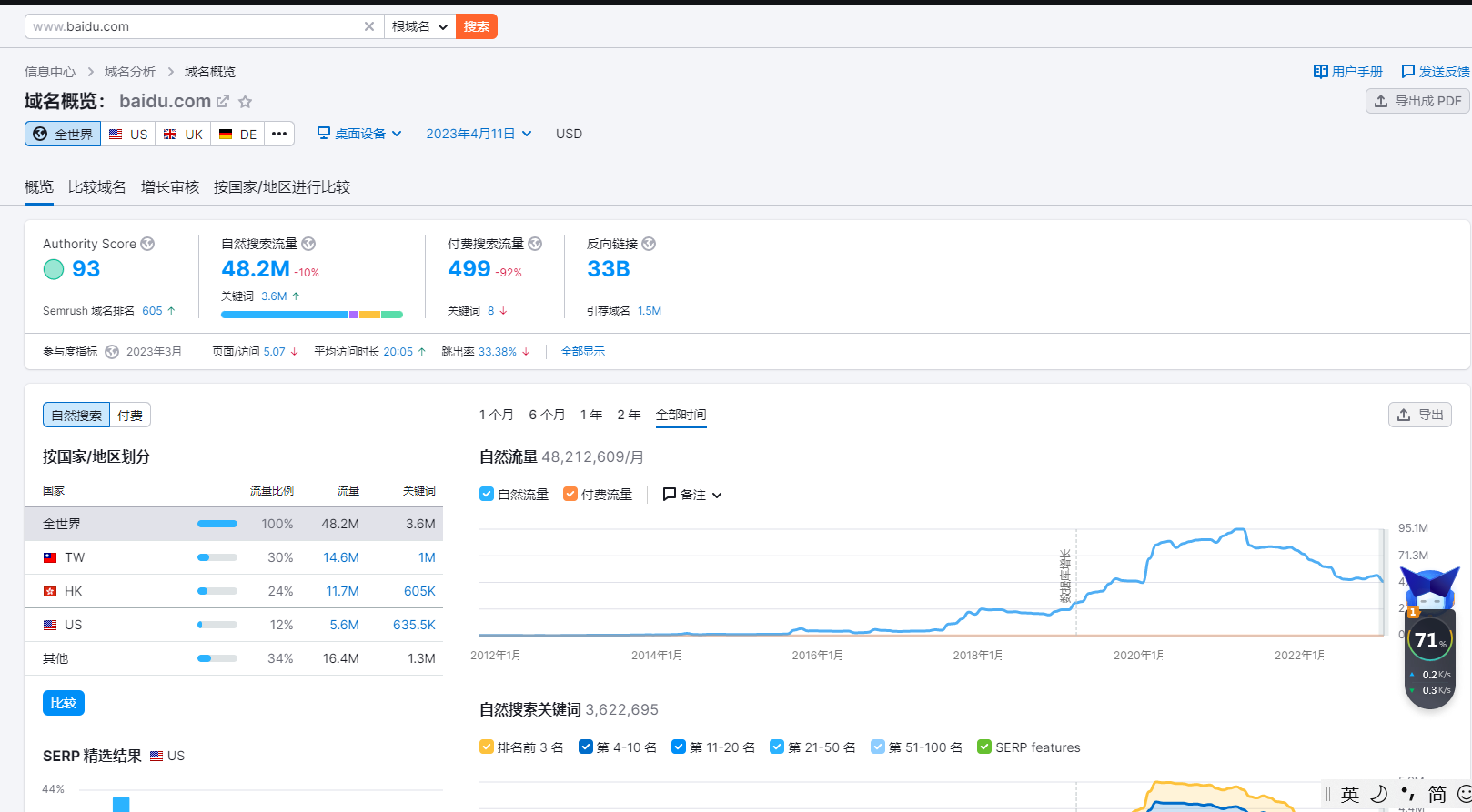The image size is (1472, 812).
Task: Open baidu.com external link icon
Action: click(x=223, y=101)
